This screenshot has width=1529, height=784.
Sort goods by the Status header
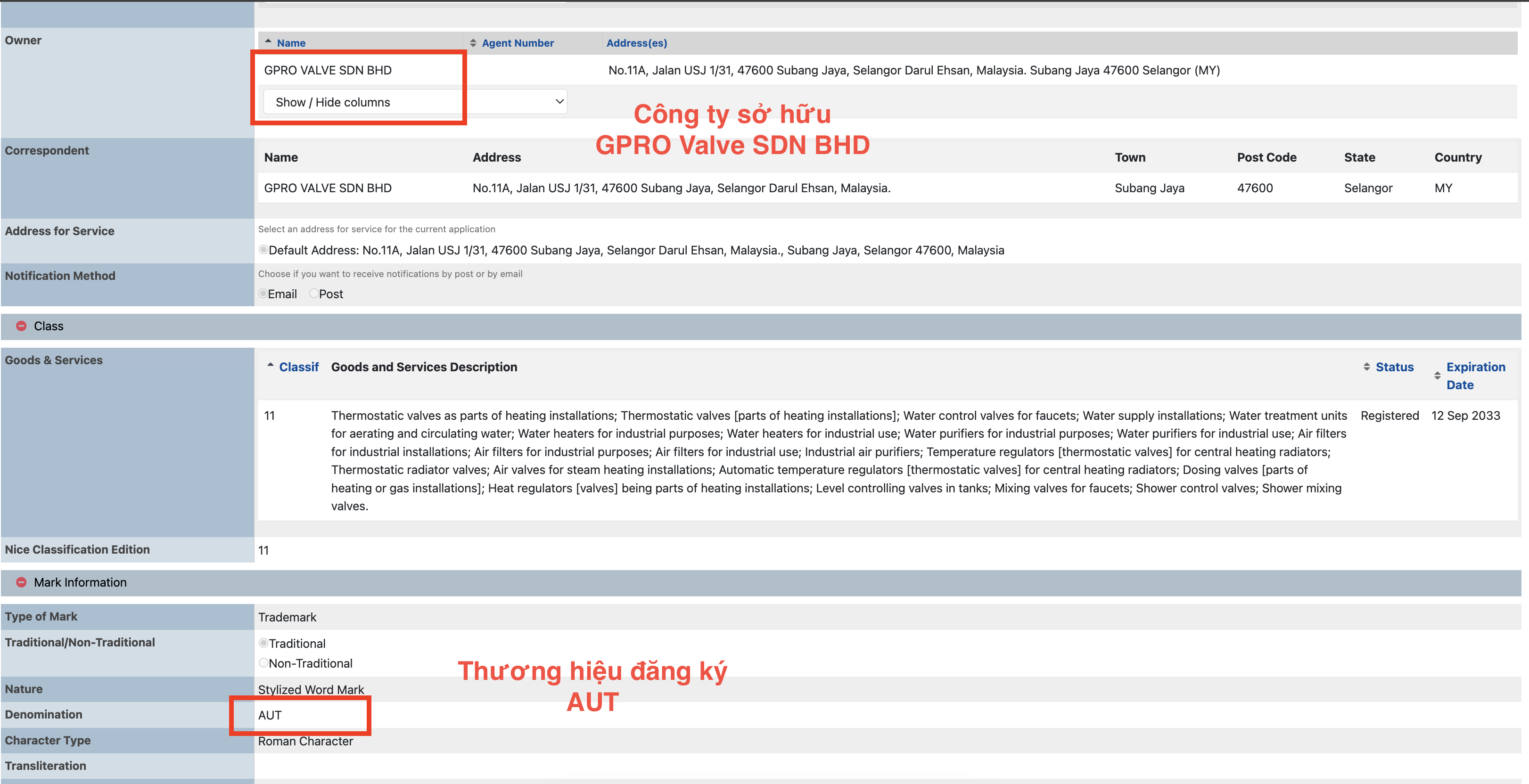coord(1394,367)
